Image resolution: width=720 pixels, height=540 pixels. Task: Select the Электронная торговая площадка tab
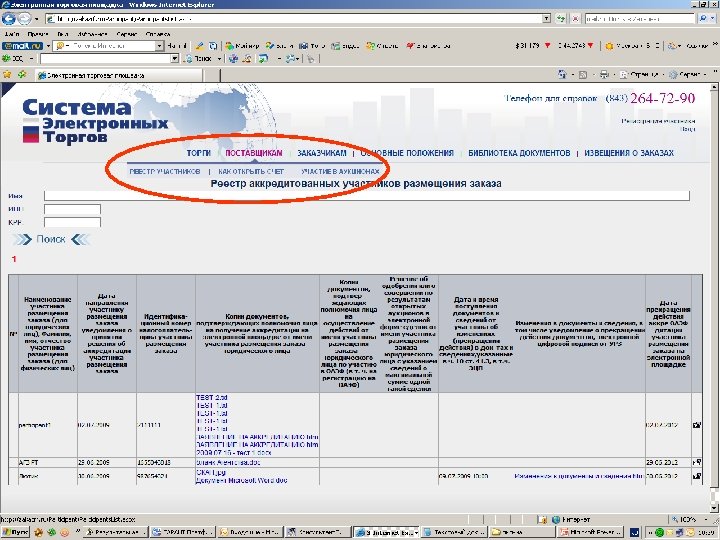119,75
